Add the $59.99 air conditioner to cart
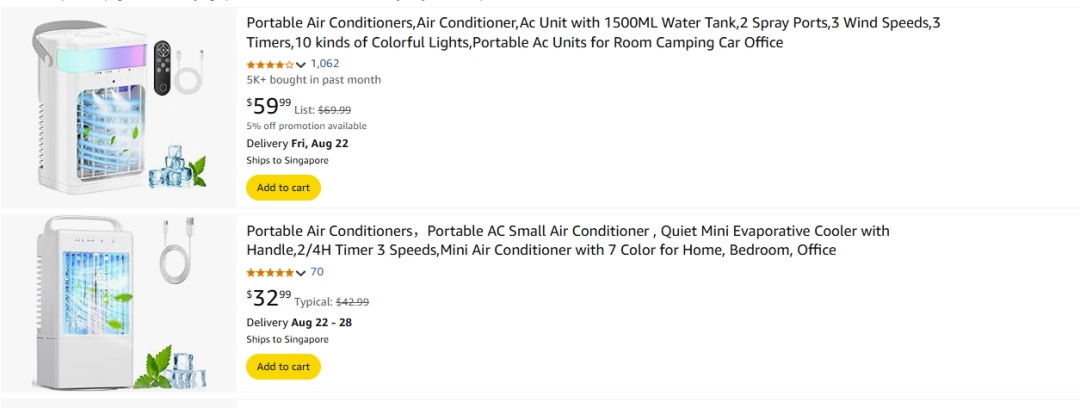The height and width of the screenshot is (408, 1080). (283, 187)
